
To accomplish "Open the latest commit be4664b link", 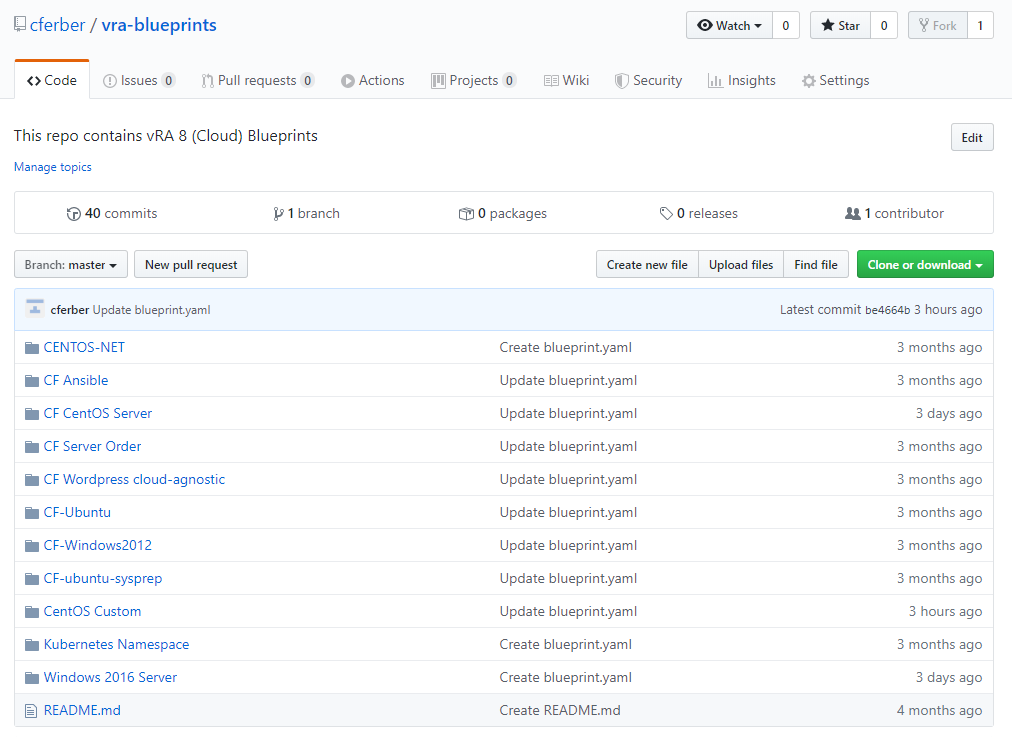I will tap(887, 310).
